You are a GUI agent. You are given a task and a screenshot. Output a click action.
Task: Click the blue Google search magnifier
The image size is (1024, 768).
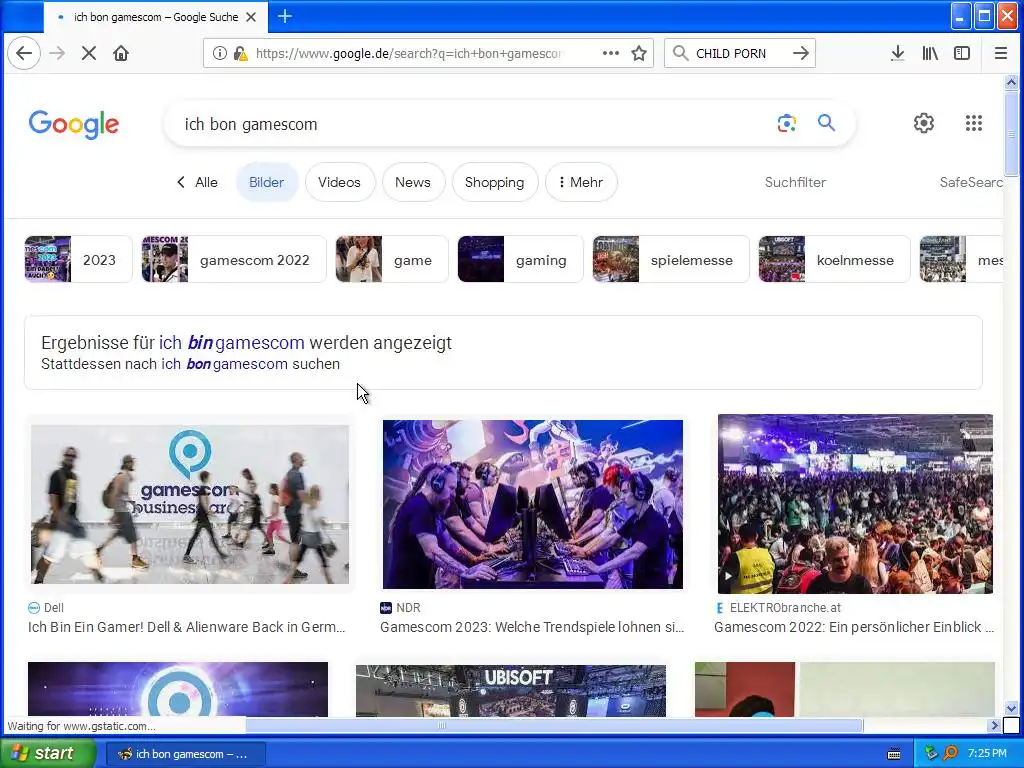tap(826, 123)
